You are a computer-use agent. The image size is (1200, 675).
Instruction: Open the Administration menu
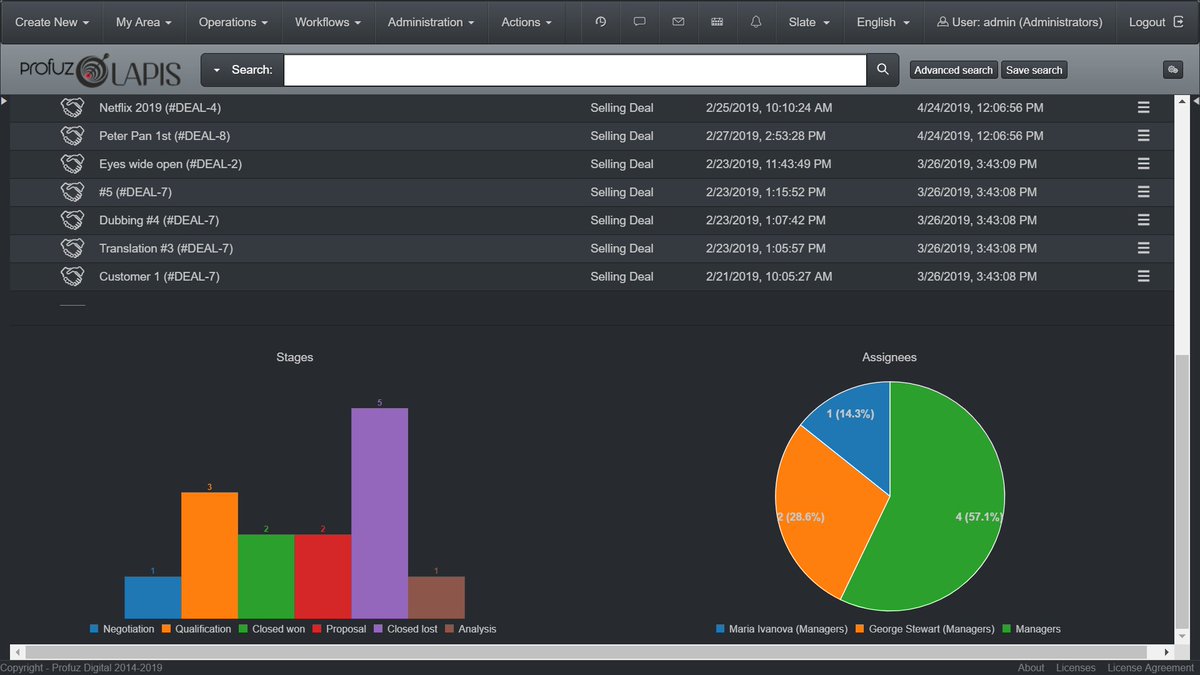431,22
